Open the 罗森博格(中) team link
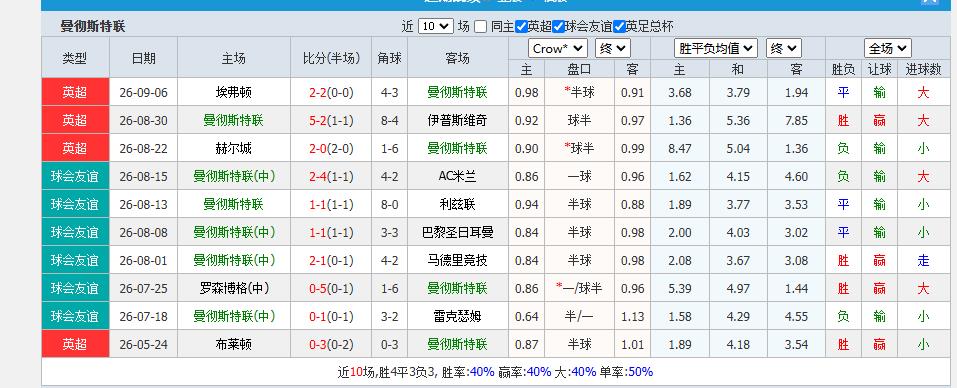This screenshot has height=388, width=957. click(234, 289)
